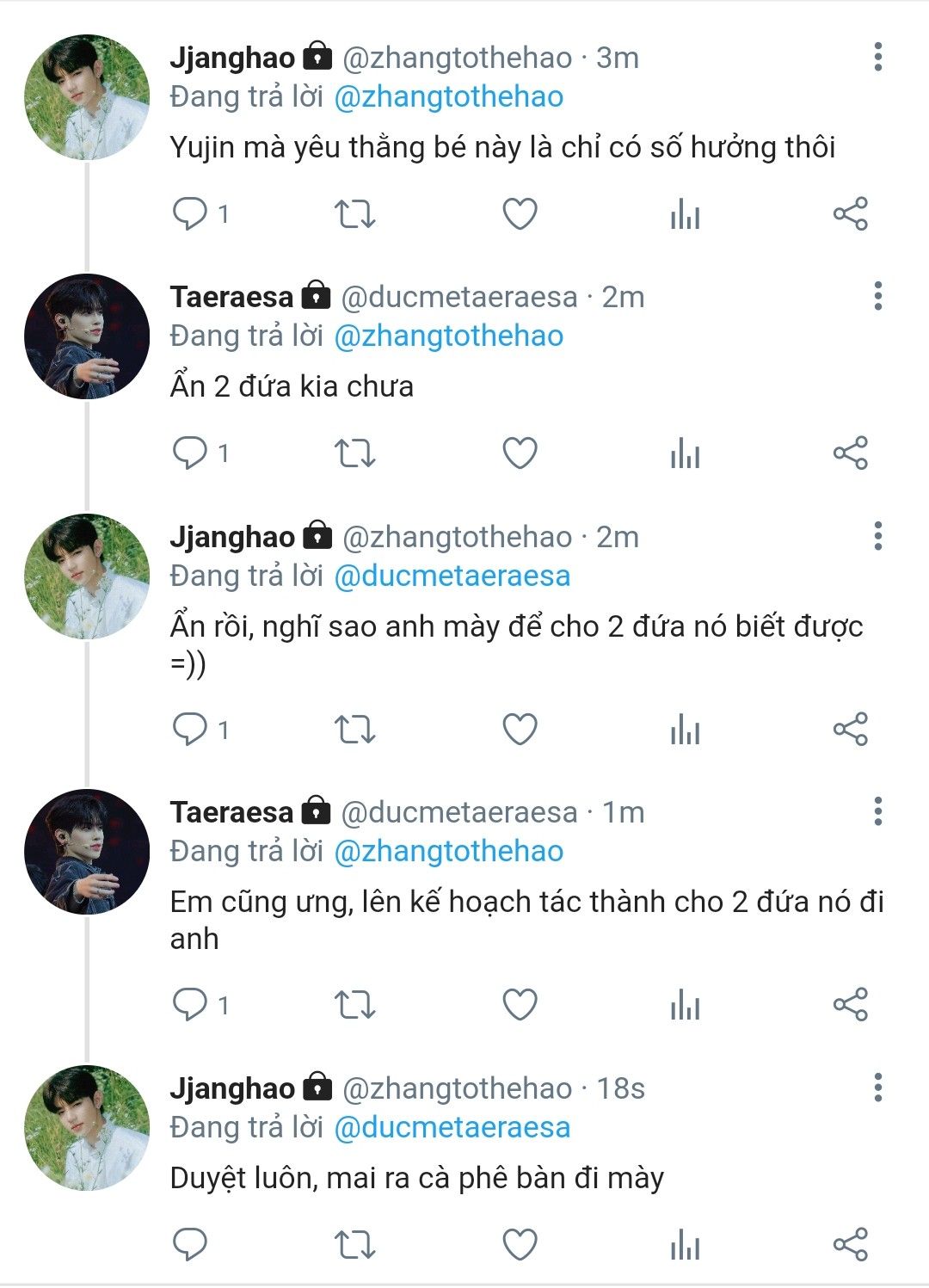This screenshot has height=1288, width=929.
Task: Retweet the 'Ẩn 2 đứa kia chưa' tweet
Action: tap(354, 453)
